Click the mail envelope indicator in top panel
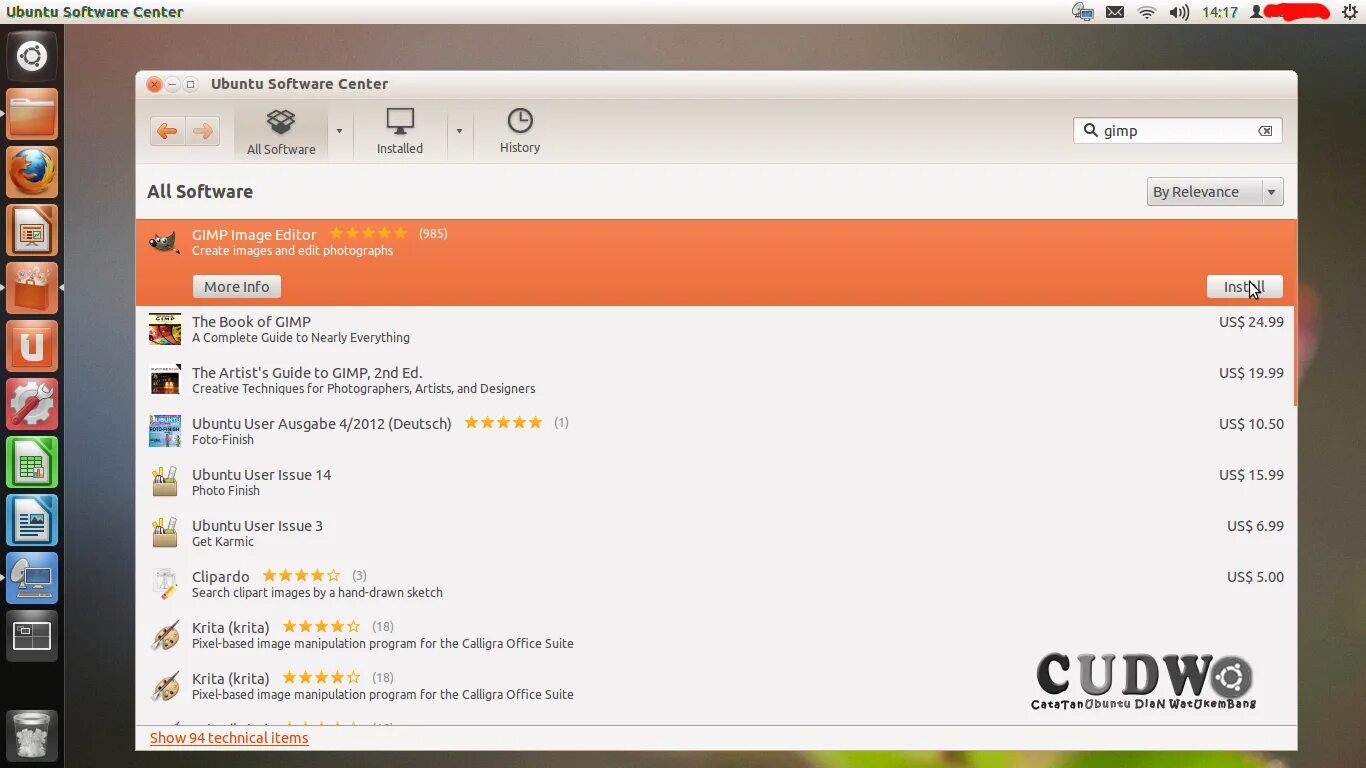1366x768 pixels. [1115, 12]
